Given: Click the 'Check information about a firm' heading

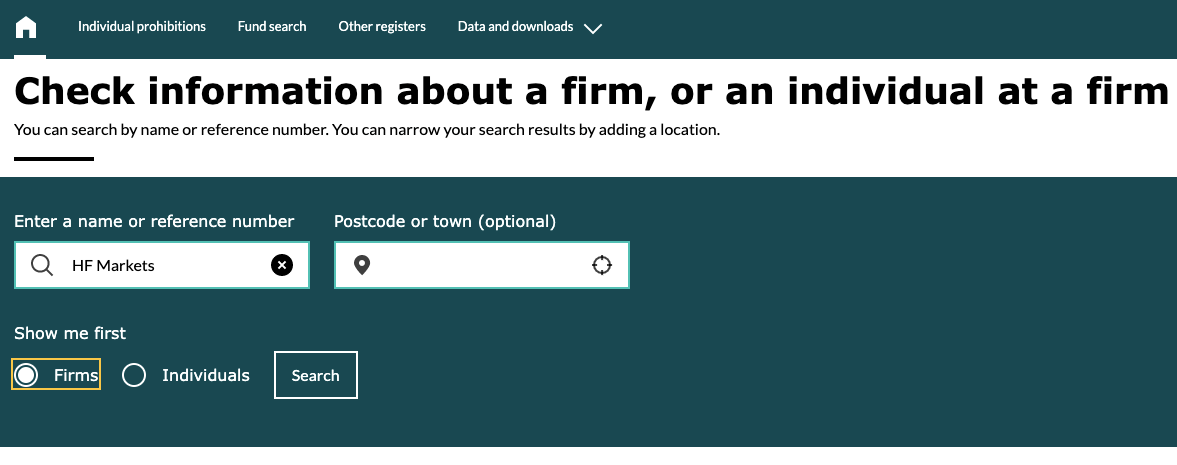Looking at the screenshot, I should coord(592,91).
